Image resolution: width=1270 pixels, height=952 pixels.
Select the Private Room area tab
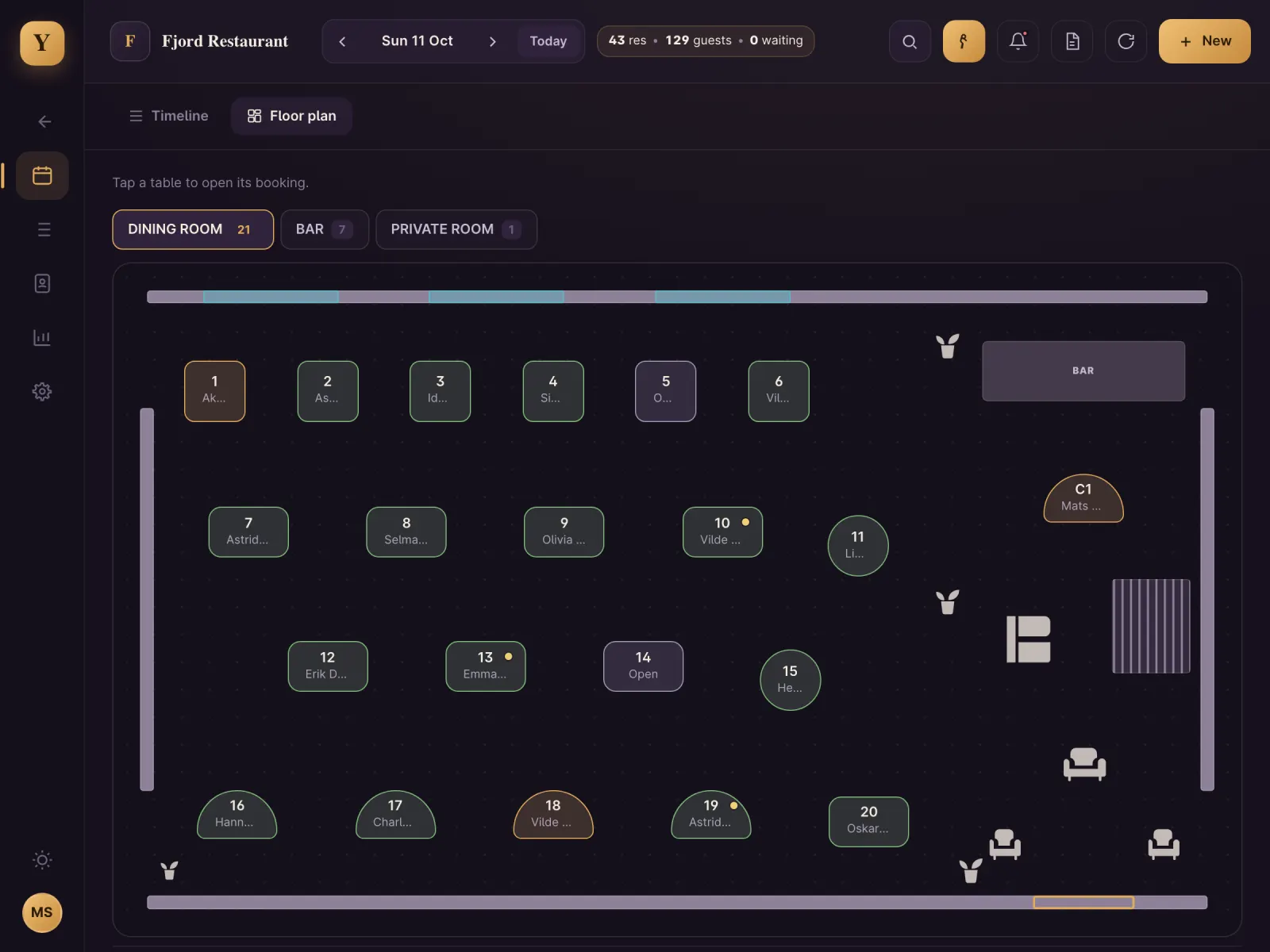pos(456,229)
